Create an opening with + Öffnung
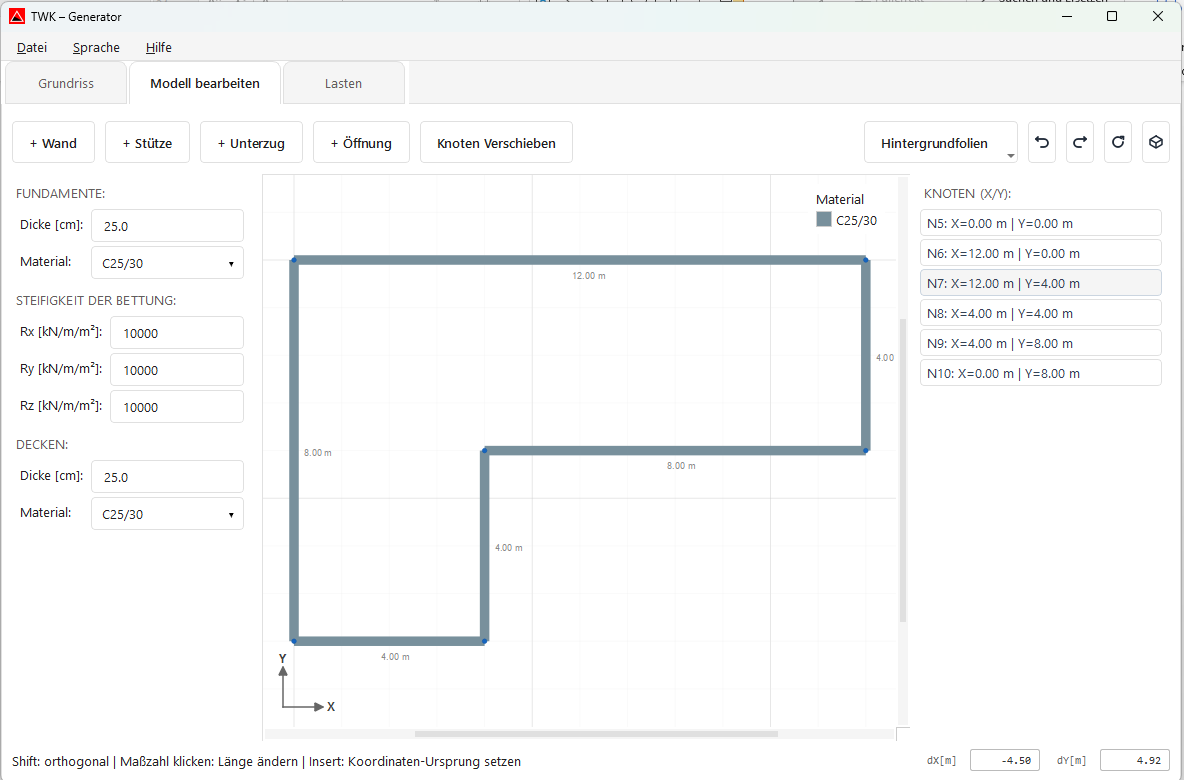This screenshot has height=780, width=1184. [361, 142]
